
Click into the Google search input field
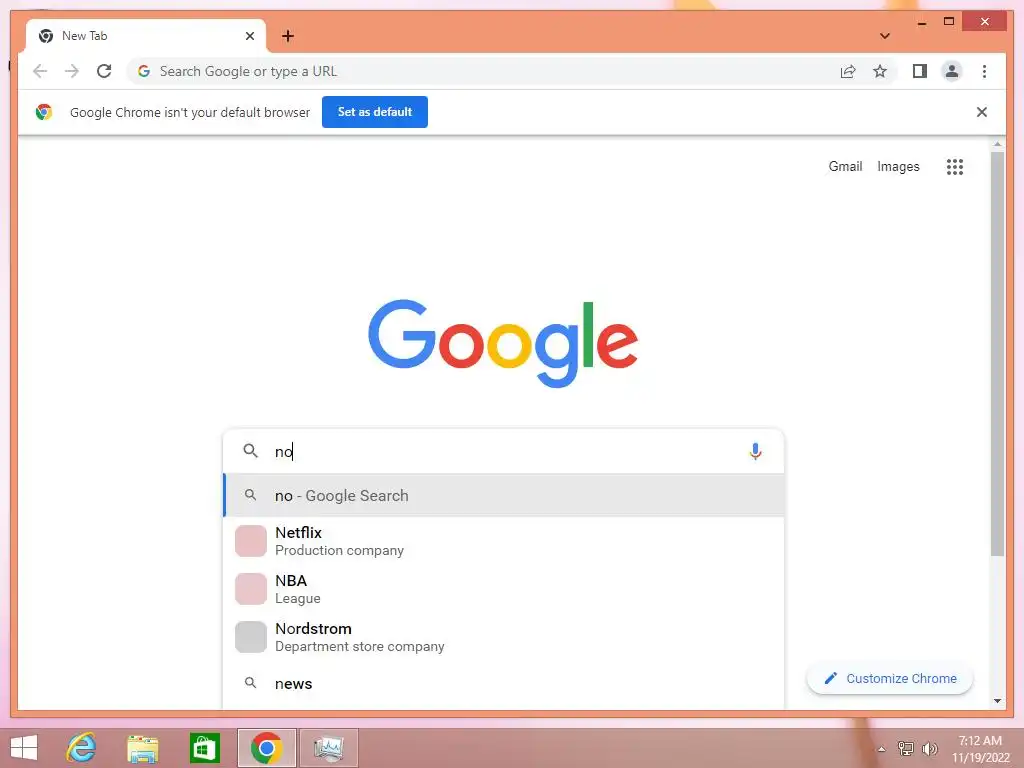[x=504, y=451]
